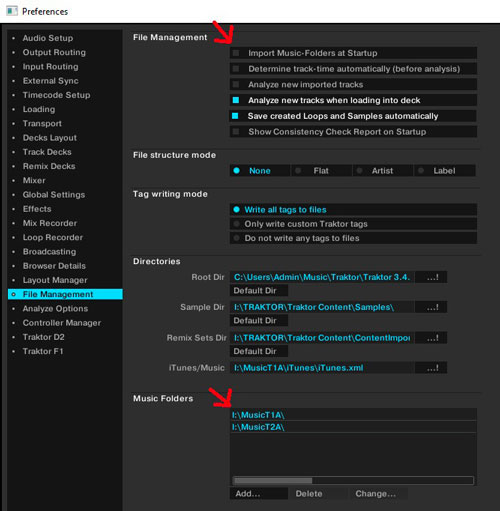
Task: Open Output Routing preferences page
Action: [54, 52]
